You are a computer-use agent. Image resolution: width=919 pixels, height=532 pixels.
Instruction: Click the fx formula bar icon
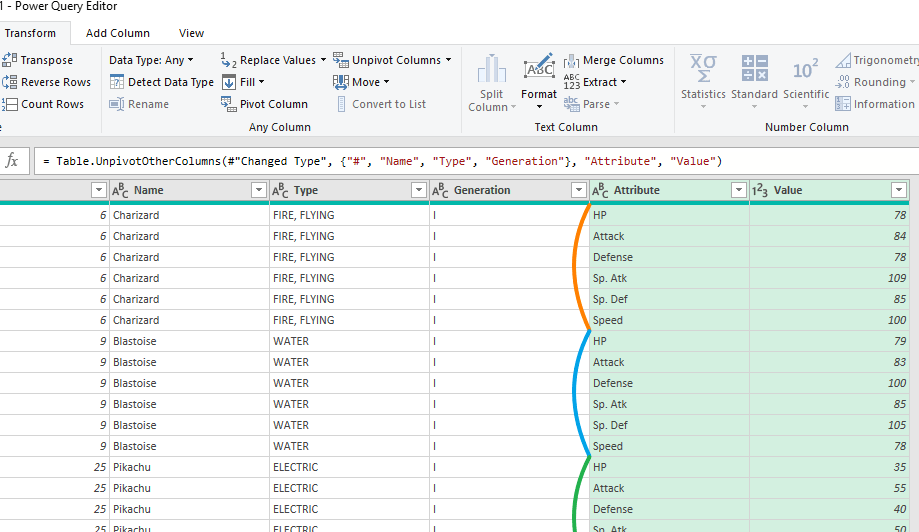12,161
